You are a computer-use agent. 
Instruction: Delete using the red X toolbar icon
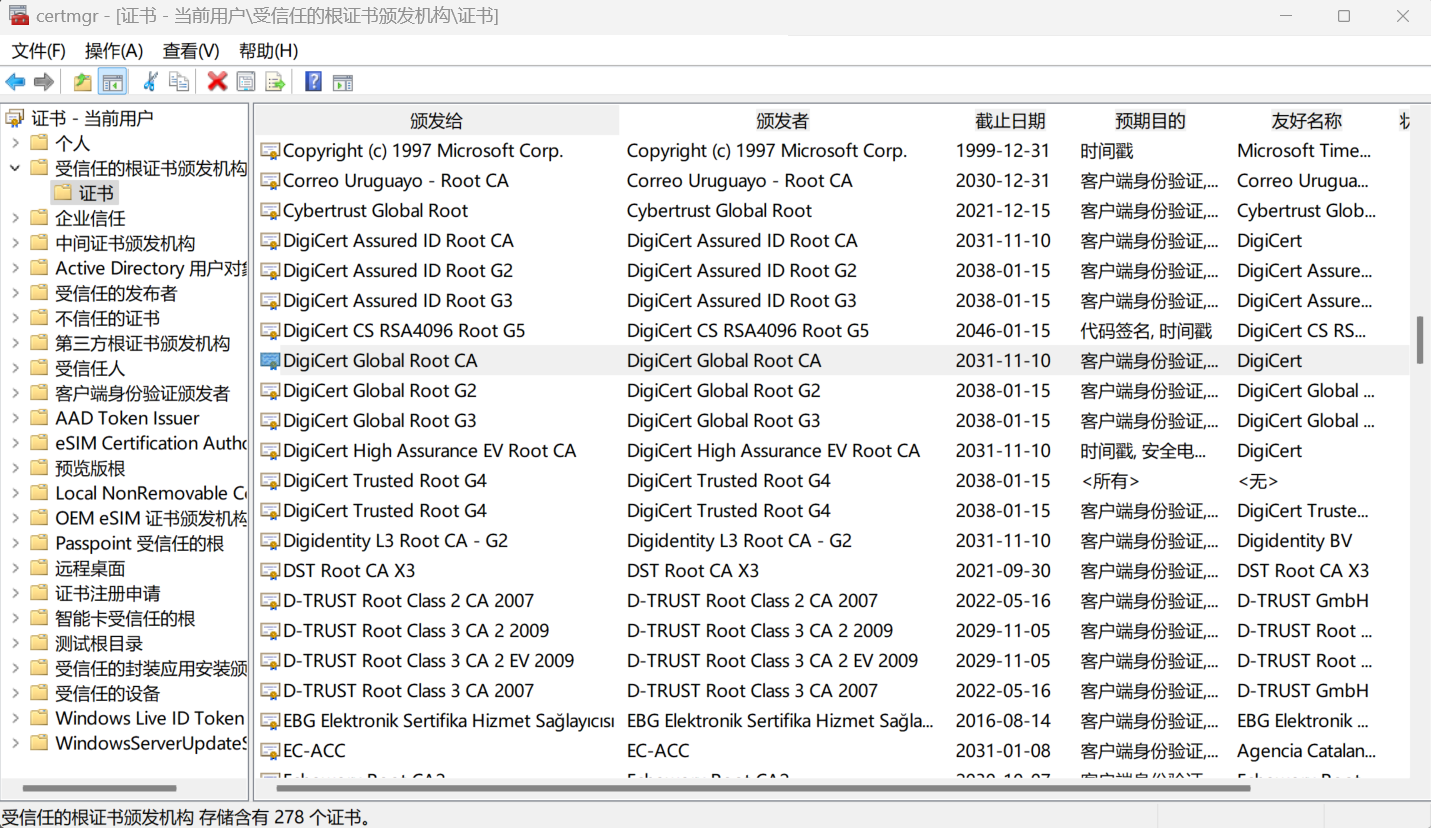click(217, 82)
